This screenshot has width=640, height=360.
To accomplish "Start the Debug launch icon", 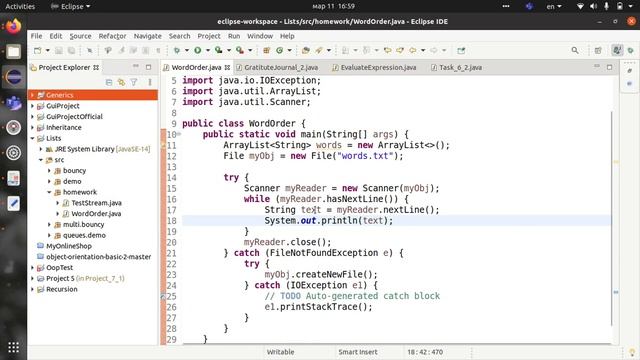I will click(x=177, y=51).
